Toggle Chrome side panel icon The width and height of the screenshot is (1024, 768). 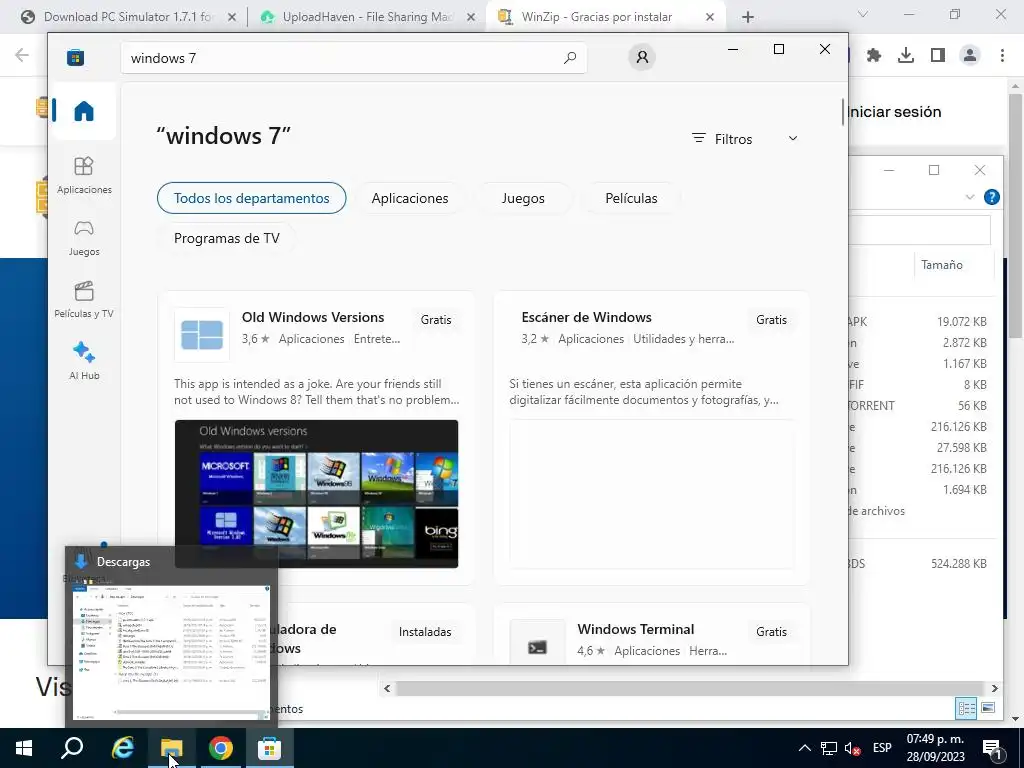click(938, 56)
